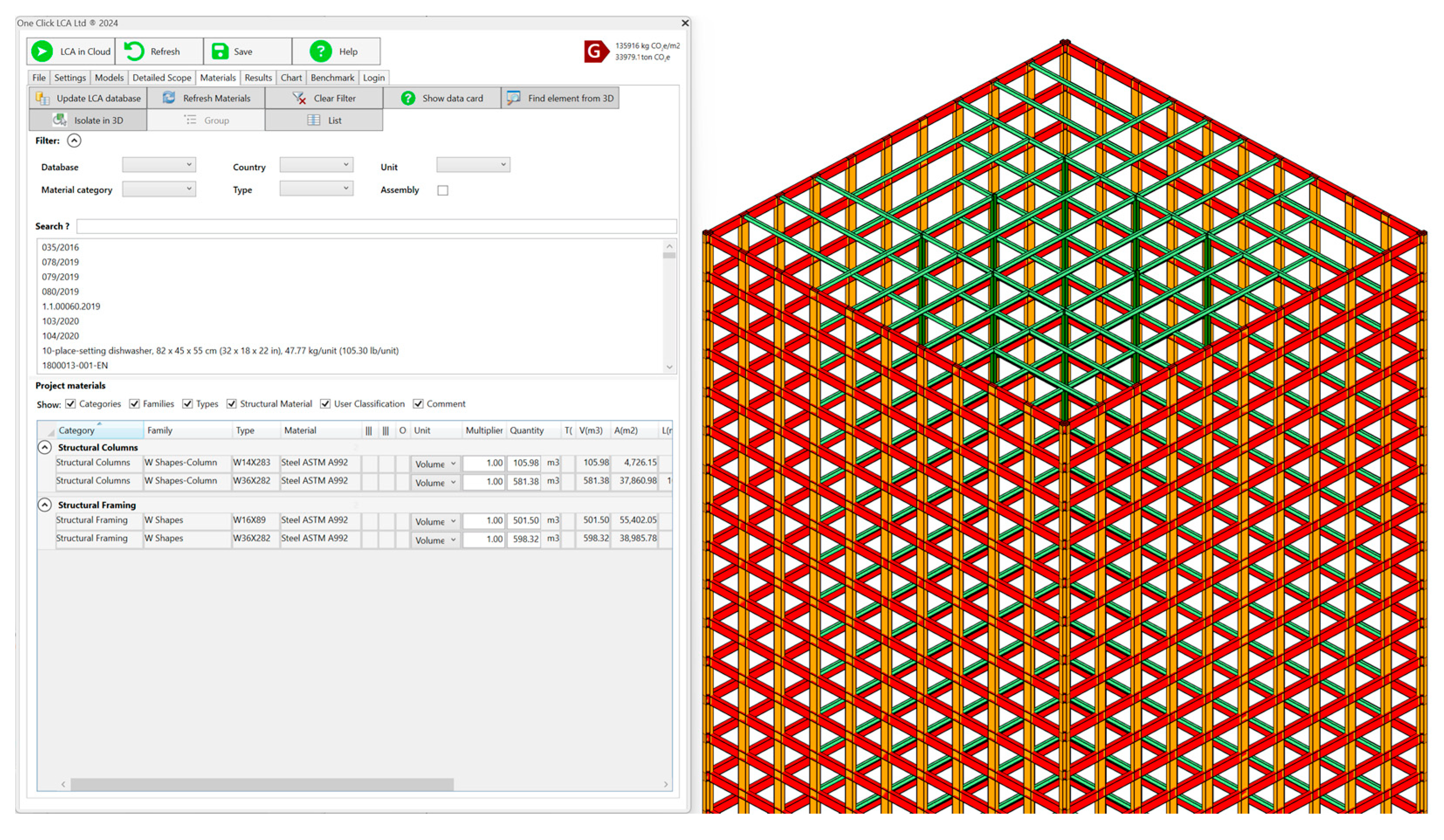Image resolution: width=1444 pixels, height=840 pixels.
Task: Open the Unit filter dropdown
Action: (x=473, y=165)
